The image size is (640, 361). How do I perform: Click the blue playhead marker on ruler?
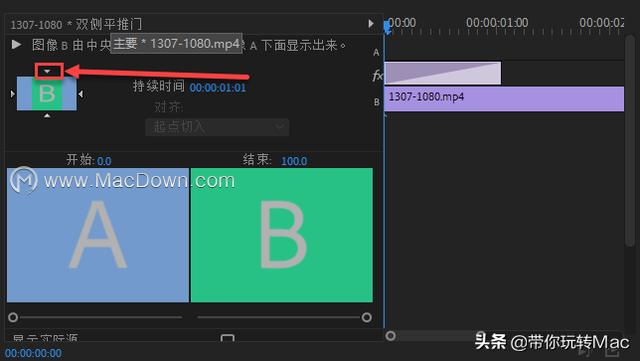click(387, 28)
